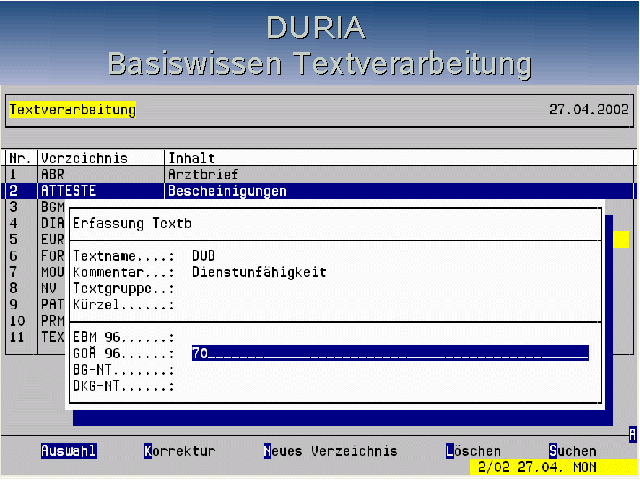Click the EUR directory row 5
Viewport: 640px width, 480px height.
coord(36,240)
